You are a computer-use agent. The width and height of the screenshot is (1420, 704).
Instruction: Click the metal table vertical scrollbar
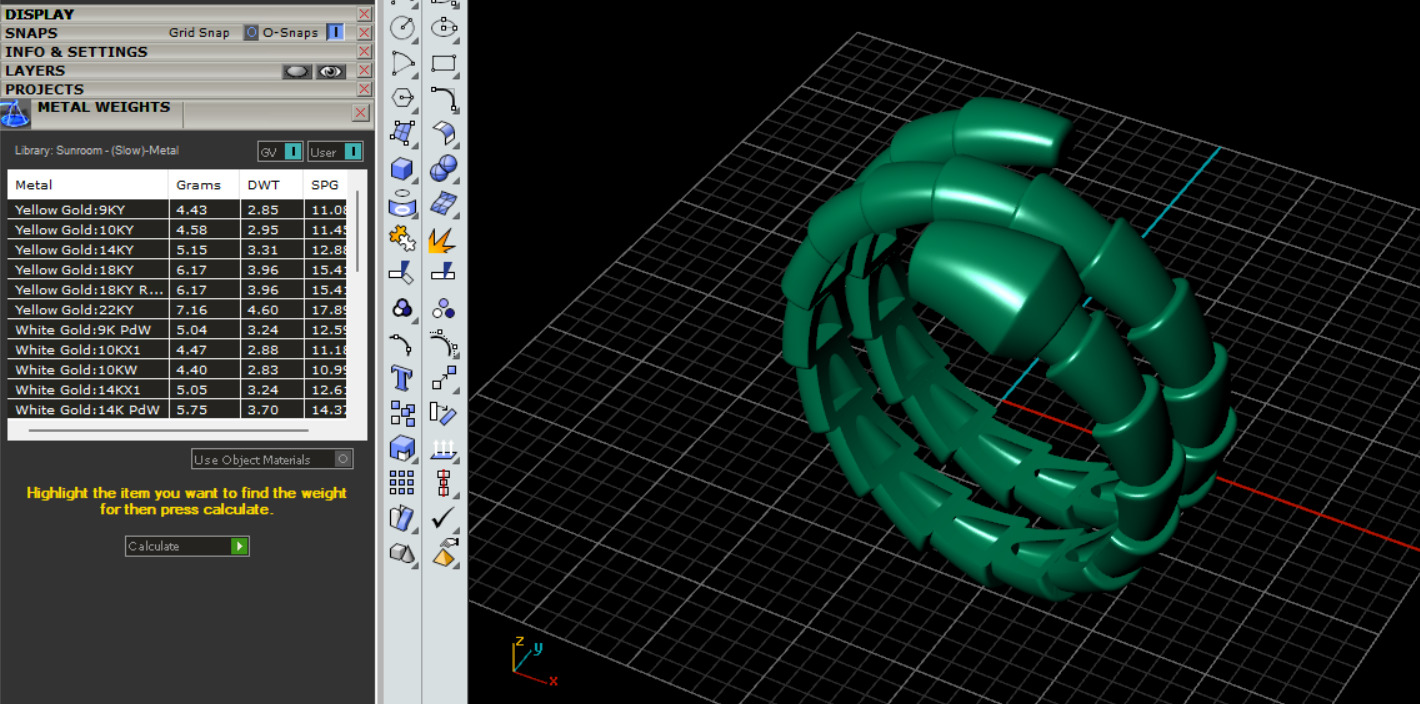357,231
